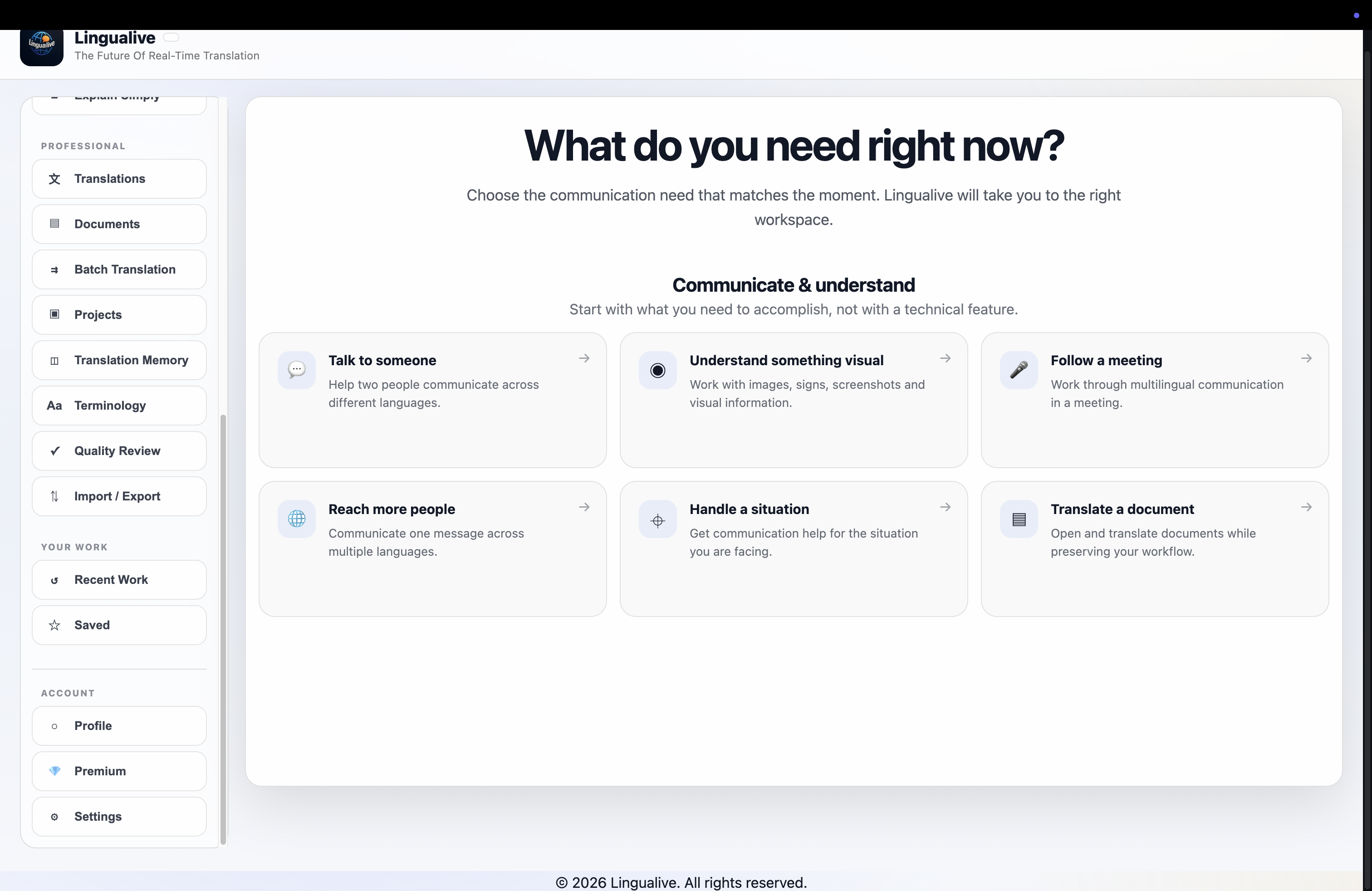
Task: Click The Future Of Real-Time Translation tagline
Action: click(167, 56)
